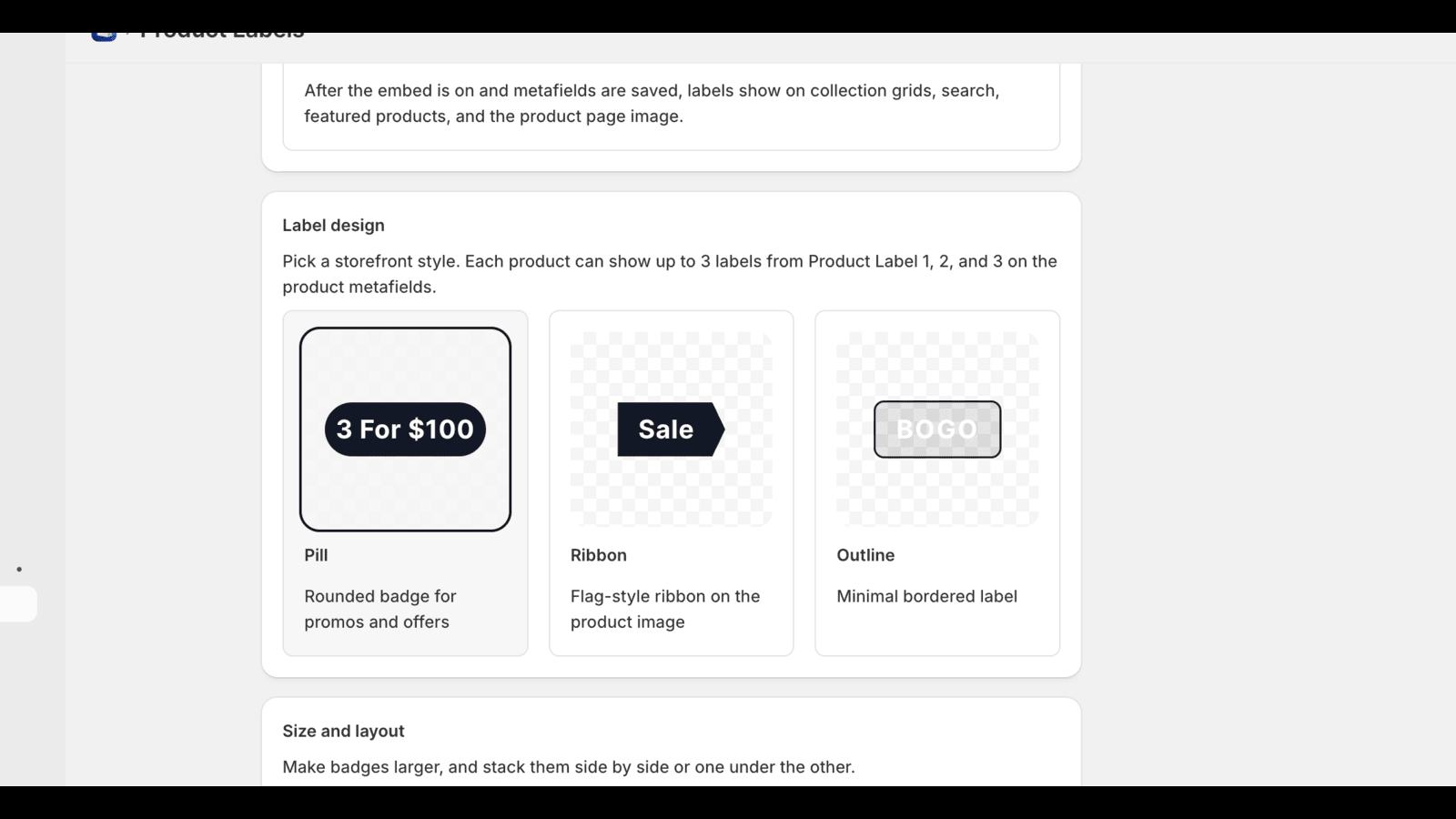Click the Ribbon checkered preview thumbnail
Image resolution: width=1456 pixels, height=819 pixels.
(672, 430)
